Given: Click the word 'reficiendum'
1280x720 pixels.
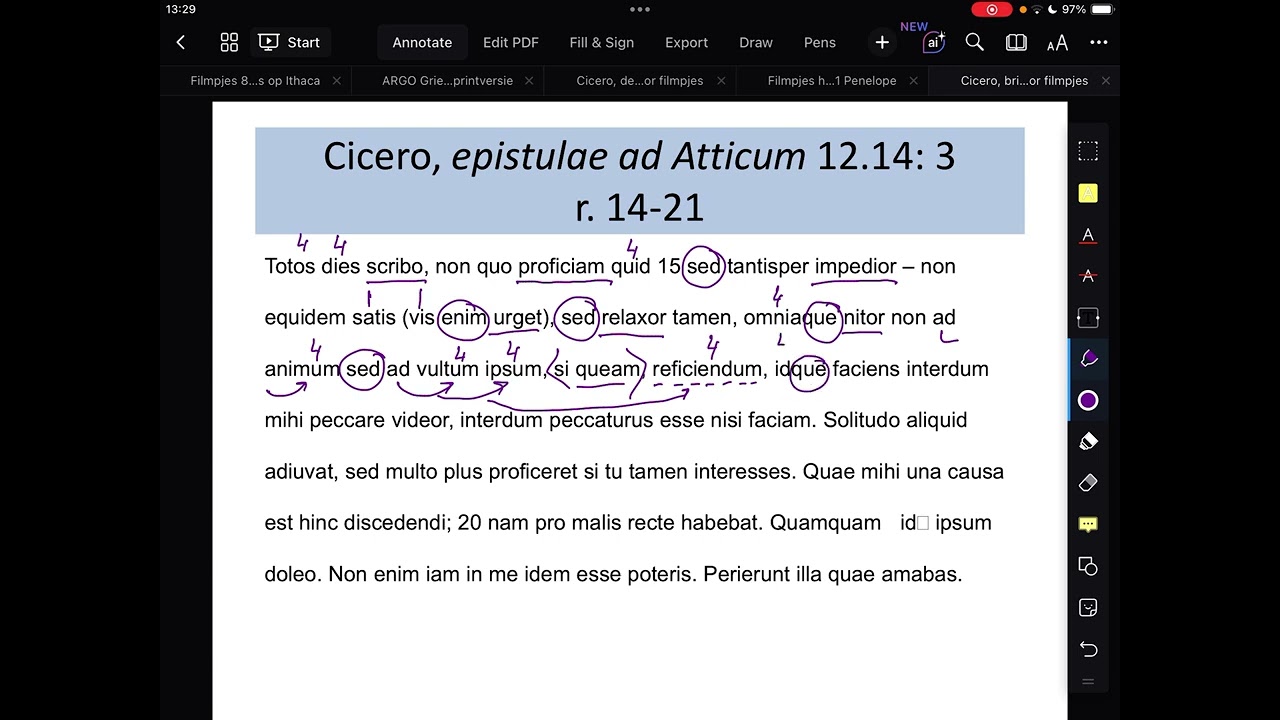Looking at the screenshot, I should [x=709, y=369].
